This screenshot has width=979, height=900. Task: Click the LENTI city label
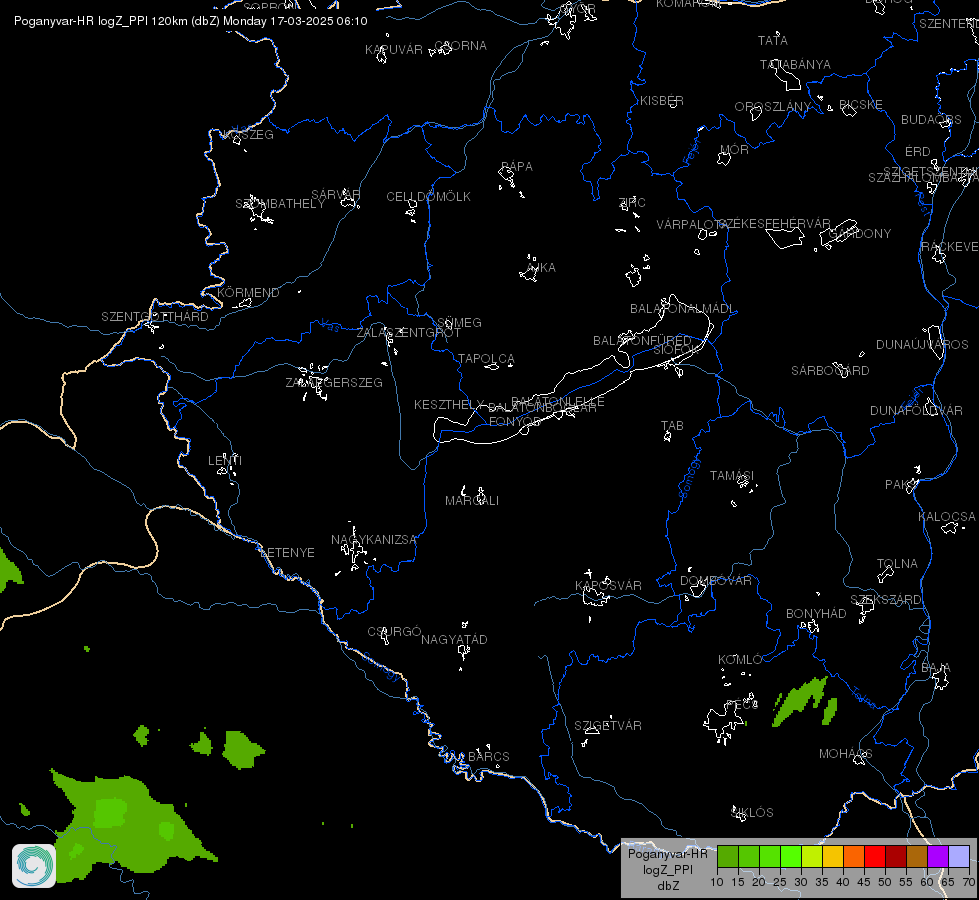tap(225, 460)
